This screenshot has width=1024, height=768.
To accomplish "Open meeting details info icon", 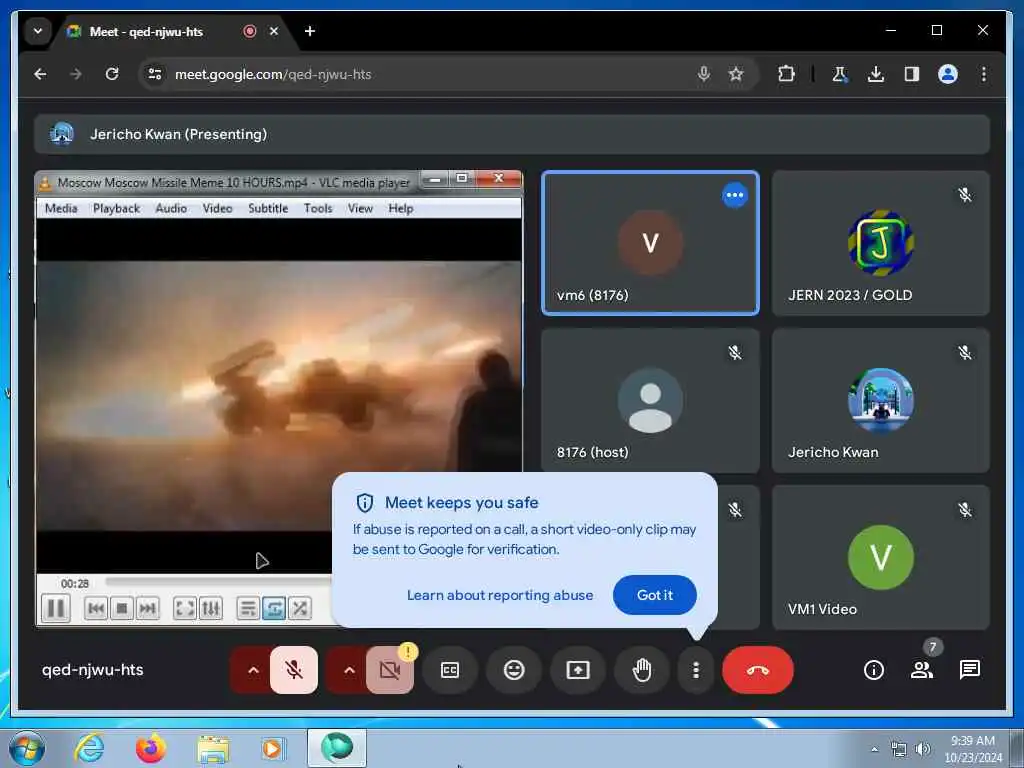I will coord(873,669).
